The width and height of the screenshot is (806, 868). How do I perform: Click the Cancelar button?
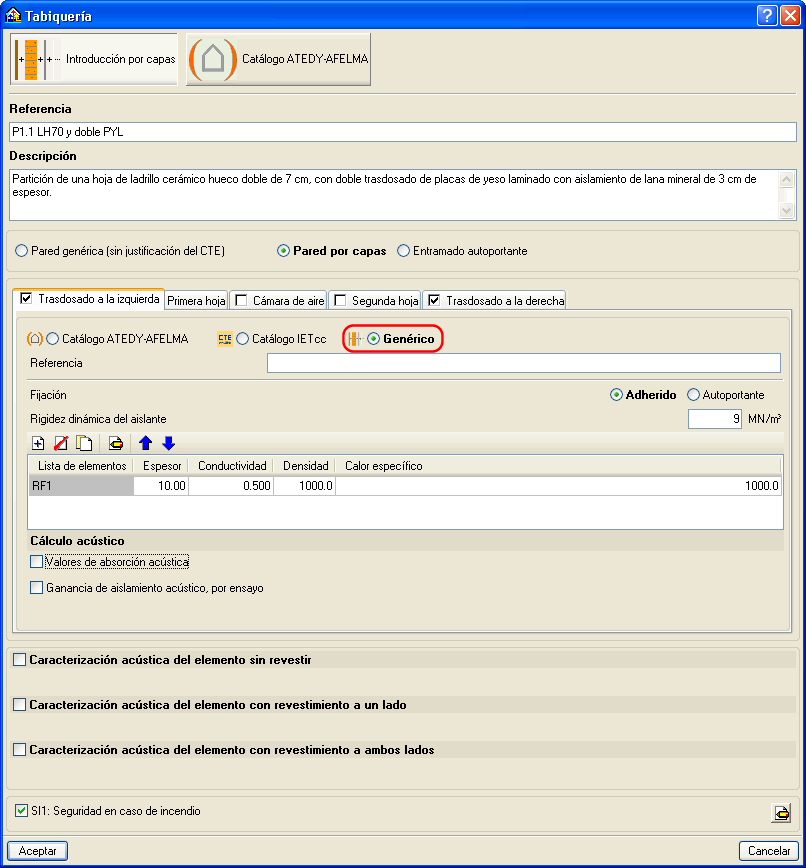pos(769,851)
